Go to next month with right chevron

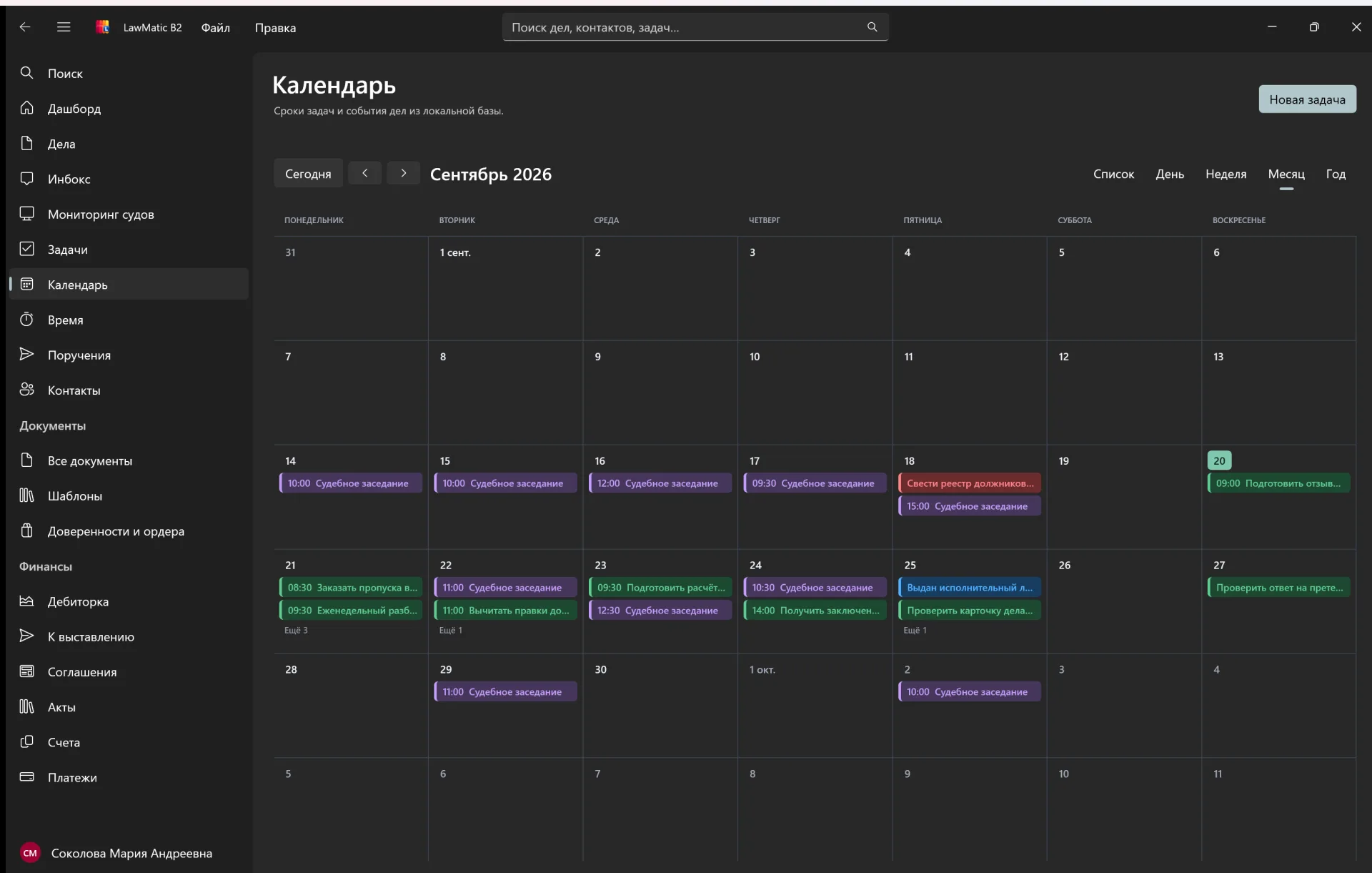(x=403, y=173)
